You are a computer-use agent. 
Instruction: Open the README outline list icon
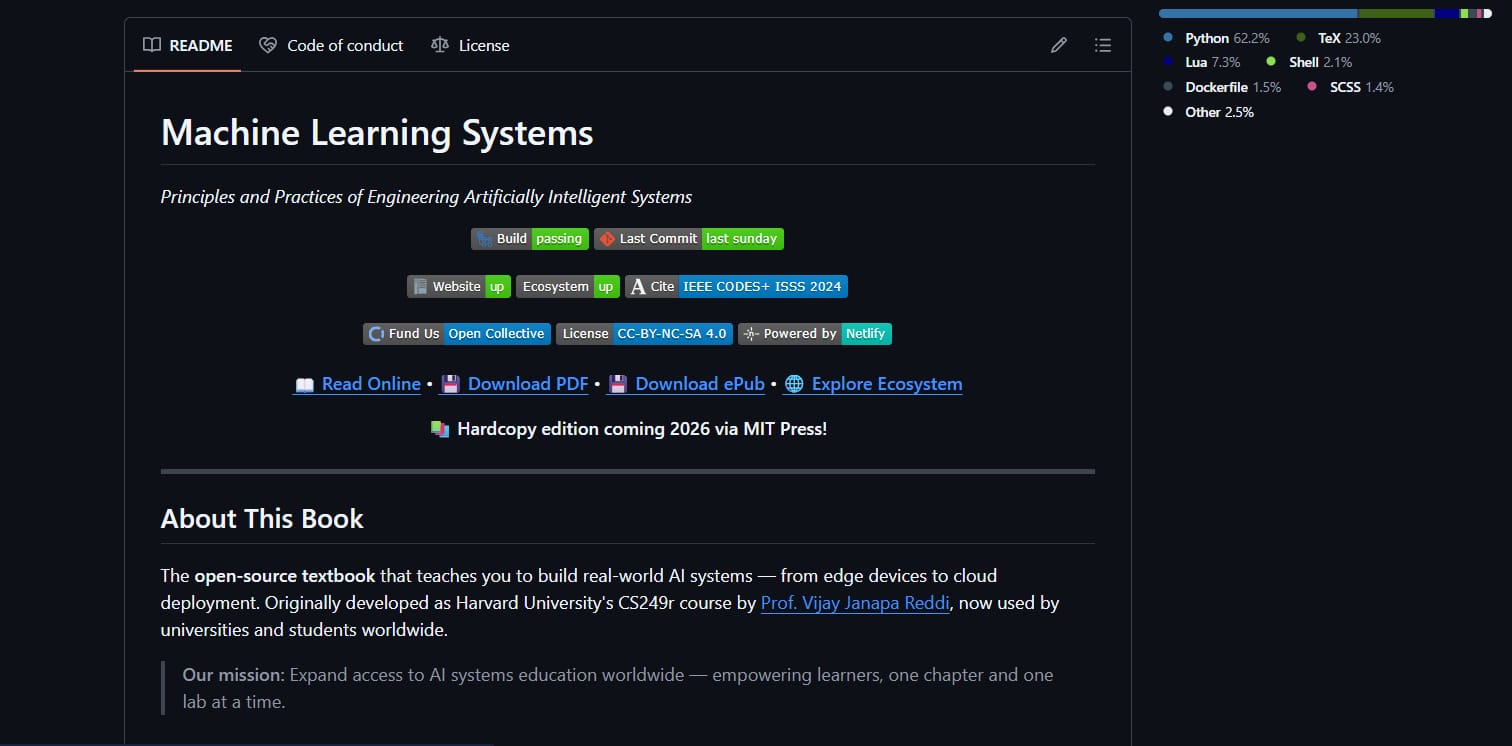pos(1102,45)
